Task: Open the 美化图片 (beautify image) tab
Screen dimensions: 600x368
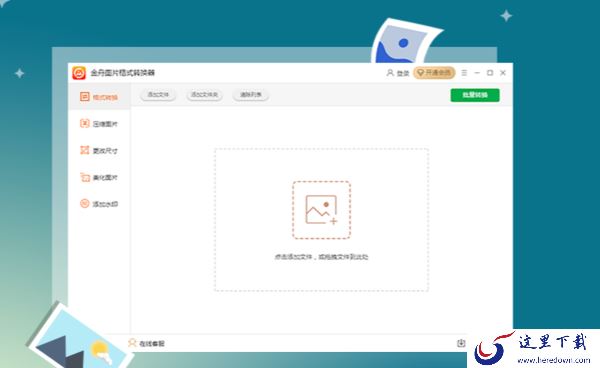Action: pos(99,177)
